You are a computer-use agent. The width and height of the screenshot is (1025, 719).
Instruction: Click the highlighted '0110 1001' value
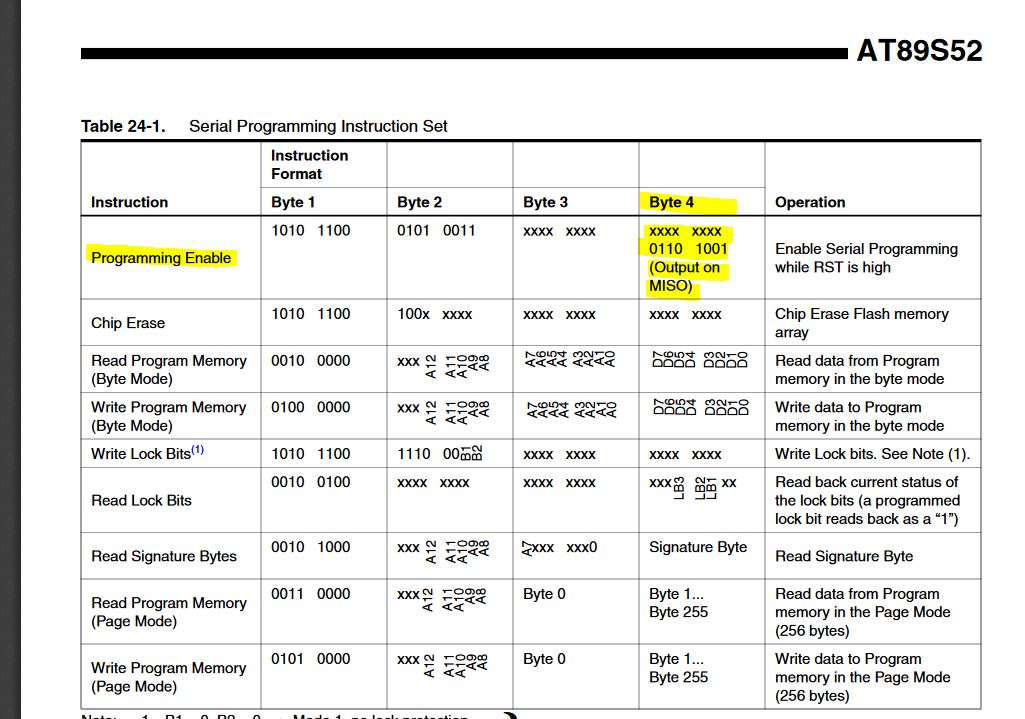[x=688, y=249]
